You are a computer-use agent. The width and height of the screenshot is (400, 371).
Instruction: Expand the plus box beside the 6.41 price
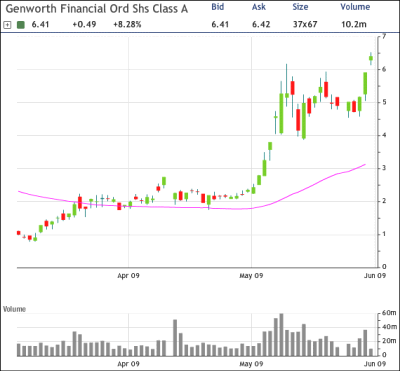click(8, 25)
